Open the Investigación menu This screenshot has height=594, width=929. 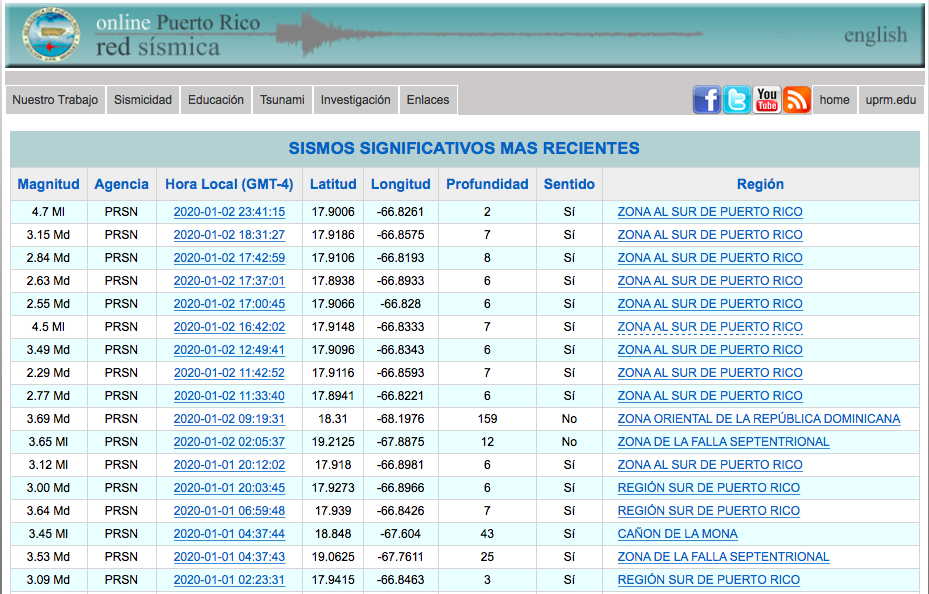point(355,100)
